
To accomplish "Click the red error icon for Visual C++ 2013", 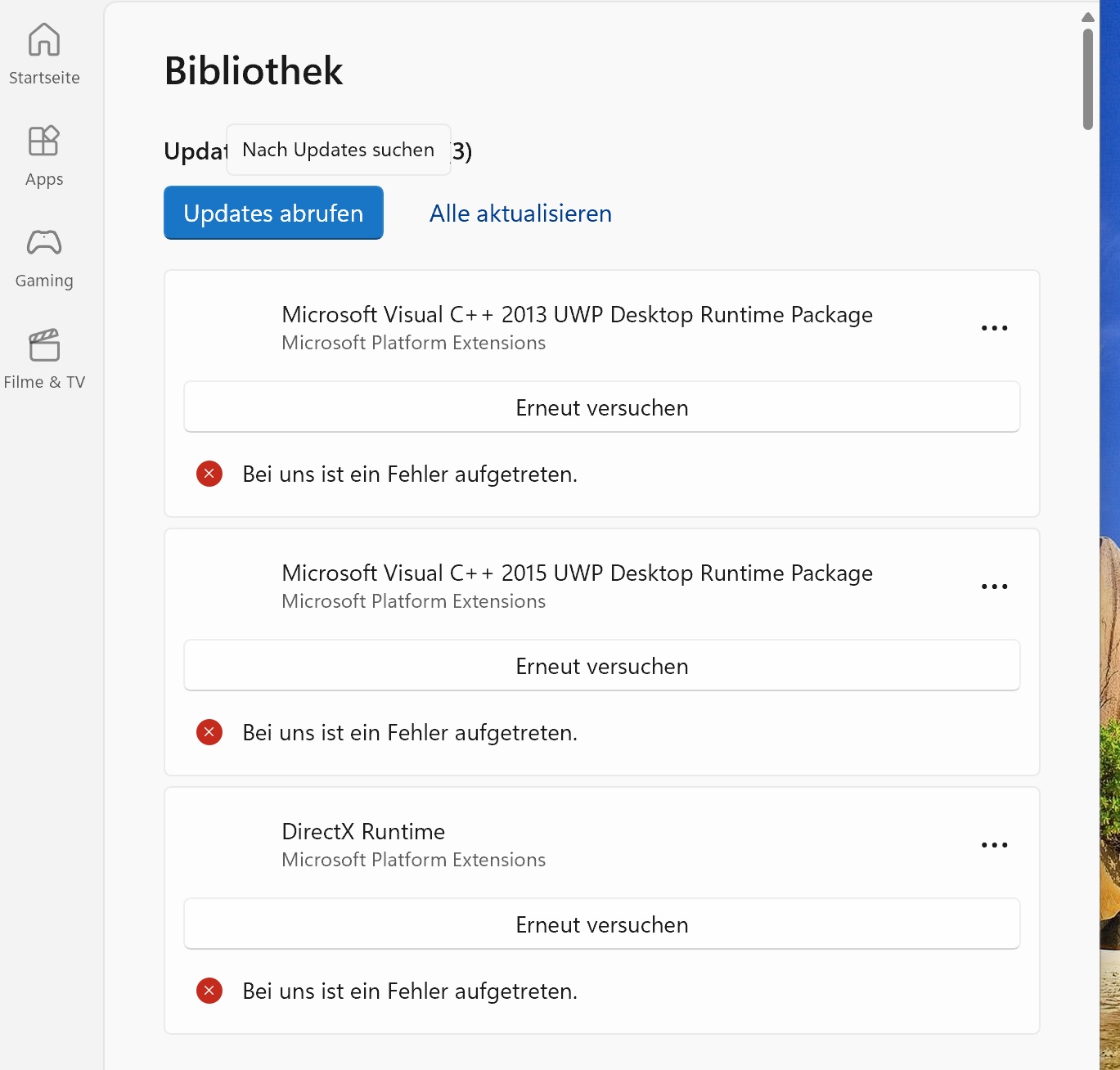I will (209, 474).
